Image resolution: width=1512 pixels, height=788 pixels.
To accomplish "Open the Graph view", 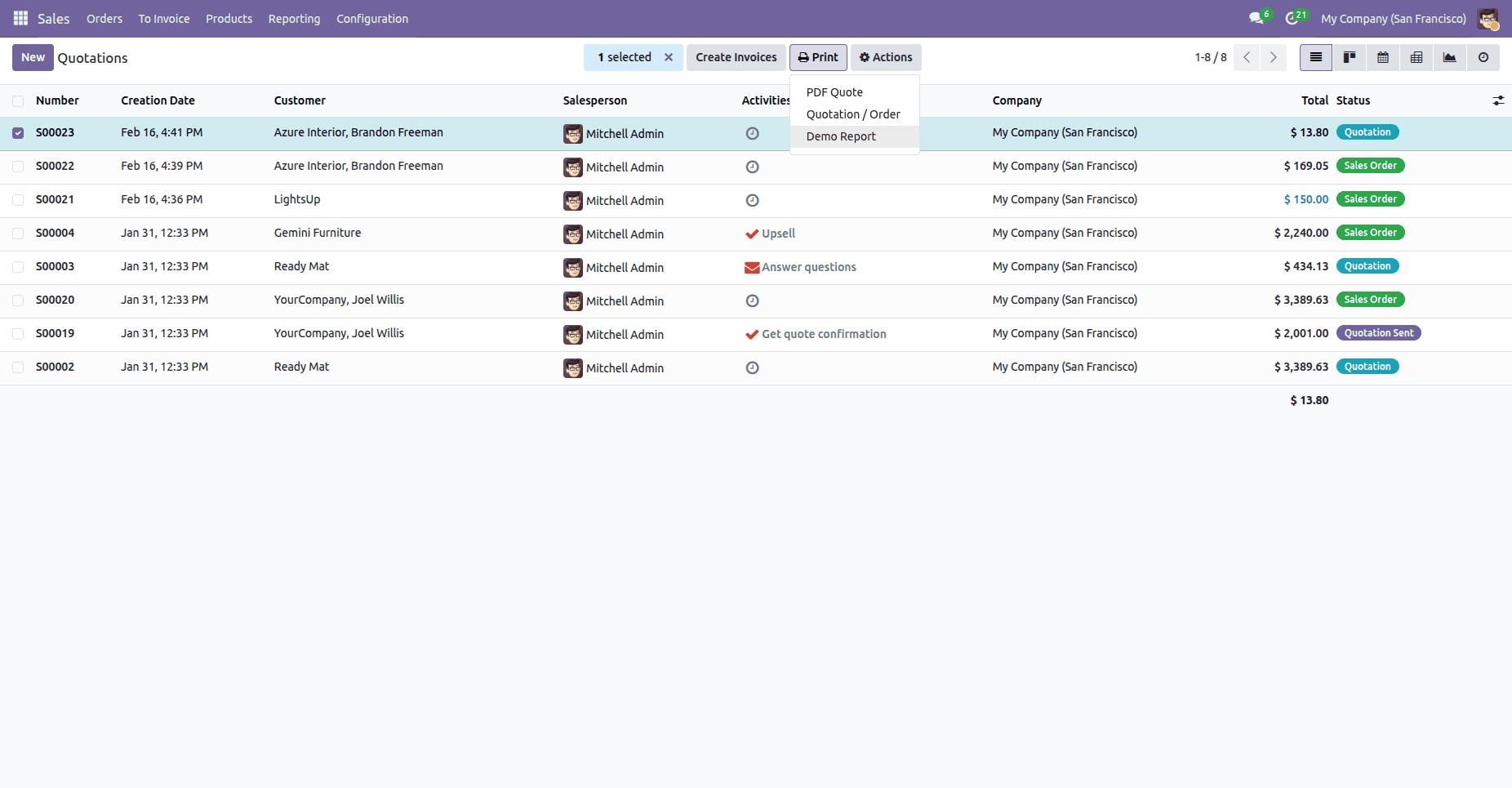I will click(x=1450, y=57).
